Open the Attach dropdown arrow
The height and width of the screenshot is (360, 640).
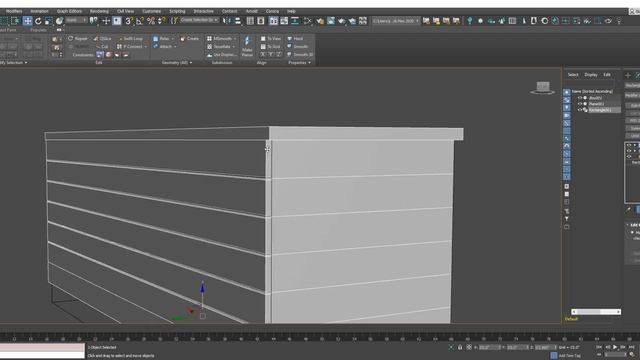coord(175,47)
